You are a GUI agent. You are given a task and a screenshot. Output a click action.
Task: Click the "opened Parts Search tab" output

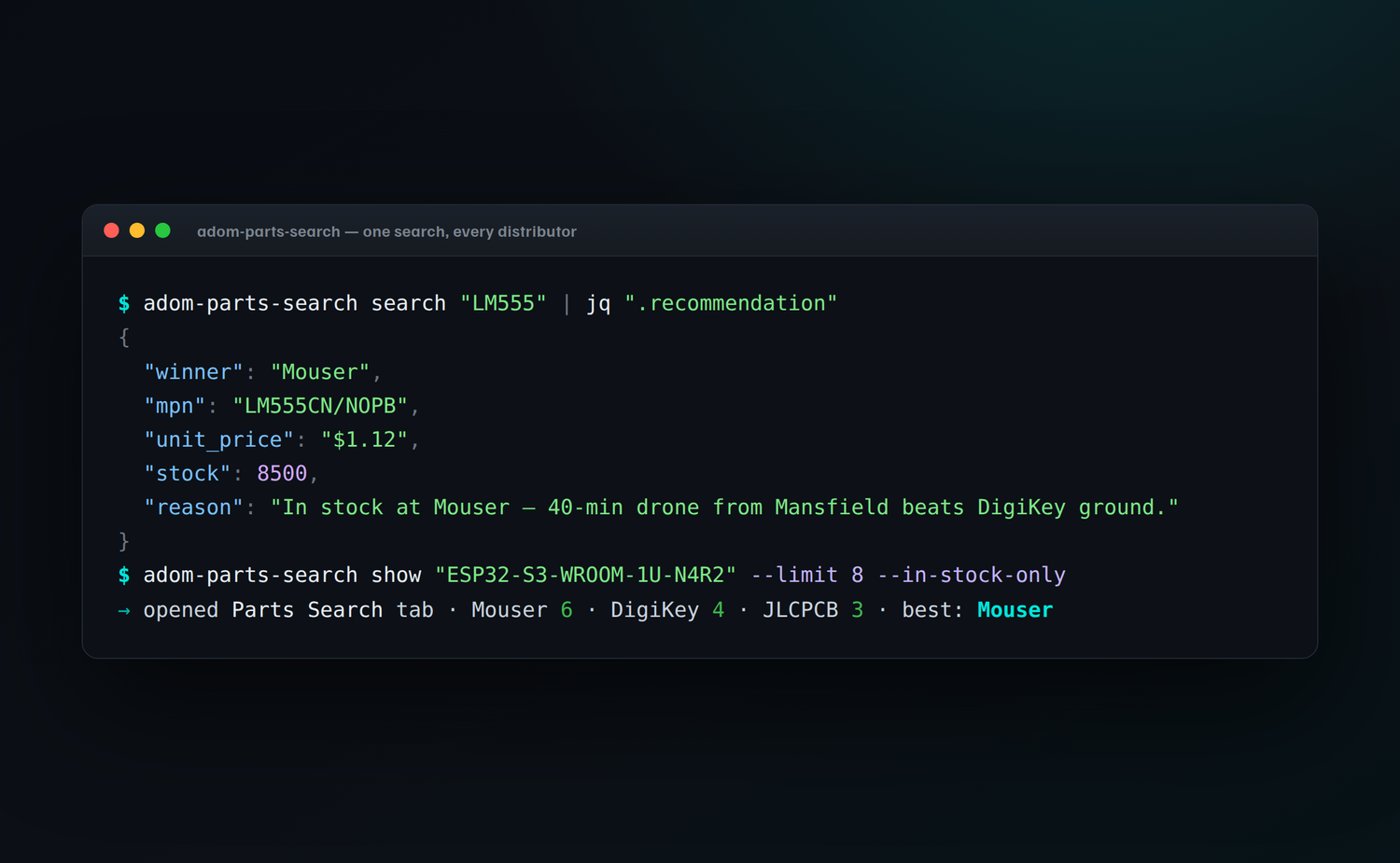click(x=288, y=610)
